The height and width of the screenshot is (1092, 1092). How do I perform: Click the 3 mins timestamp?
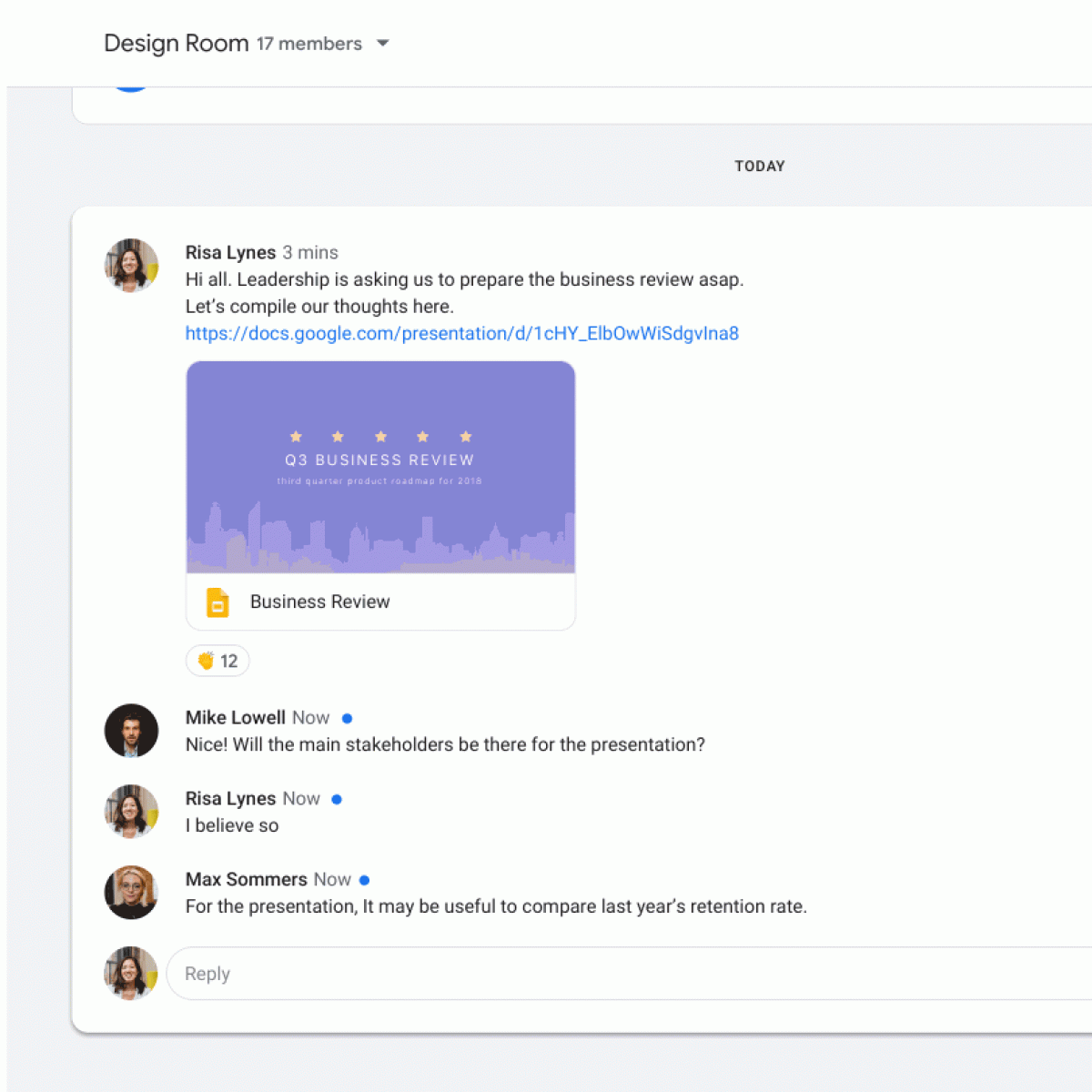309,253
